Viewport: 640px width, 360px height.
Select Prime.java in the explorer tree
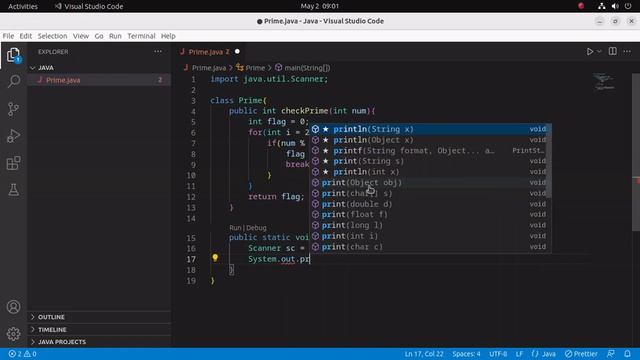pyautogui.click(x=99, y=80)
